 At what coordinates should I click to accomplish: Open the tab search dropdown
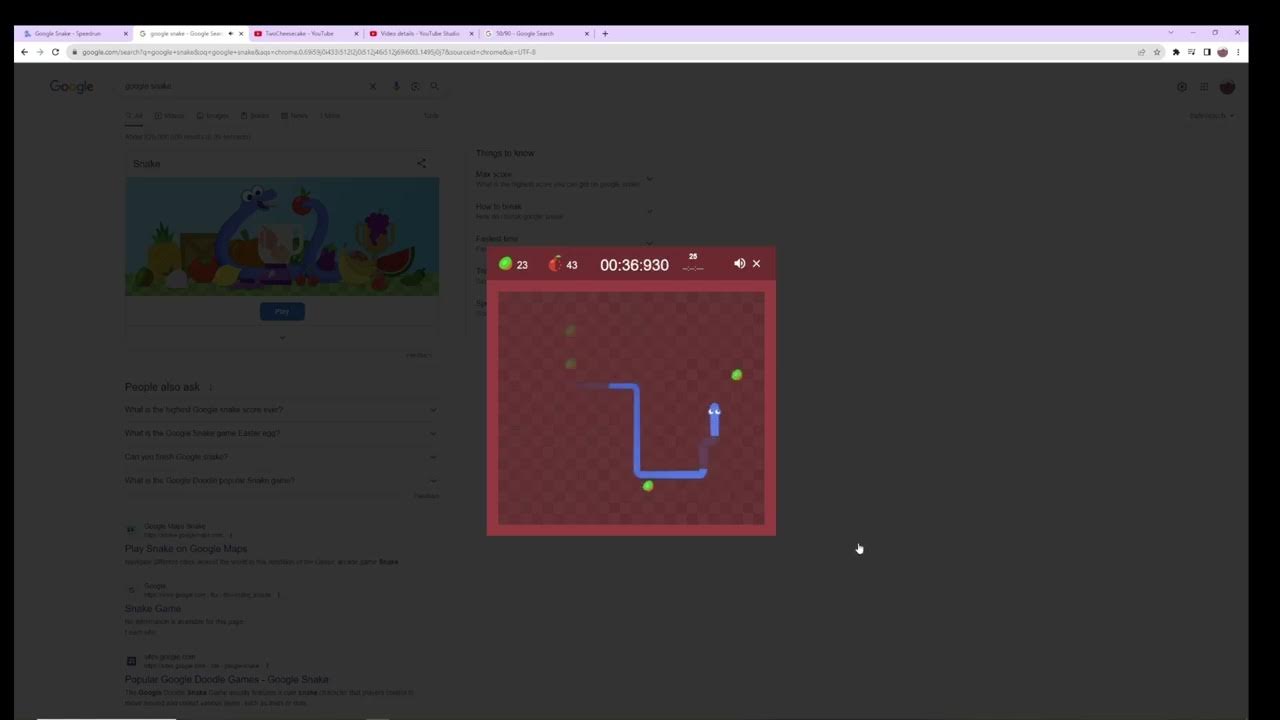coord(1171,33)
